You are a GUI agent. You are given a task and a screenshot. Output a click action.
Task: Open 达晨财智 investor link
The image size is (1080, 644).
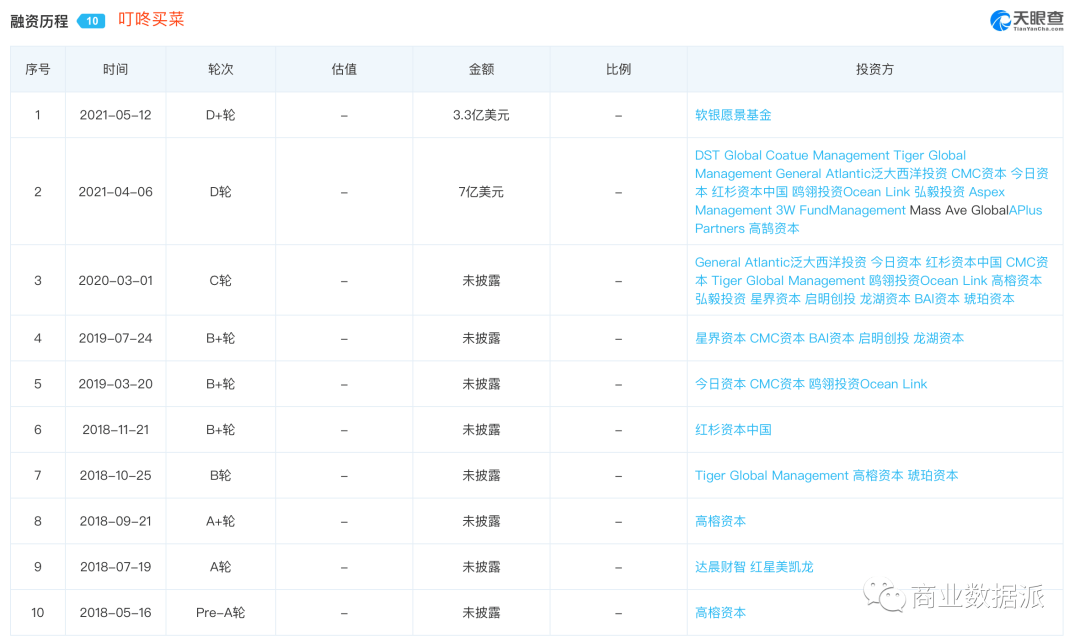(720, 567)
